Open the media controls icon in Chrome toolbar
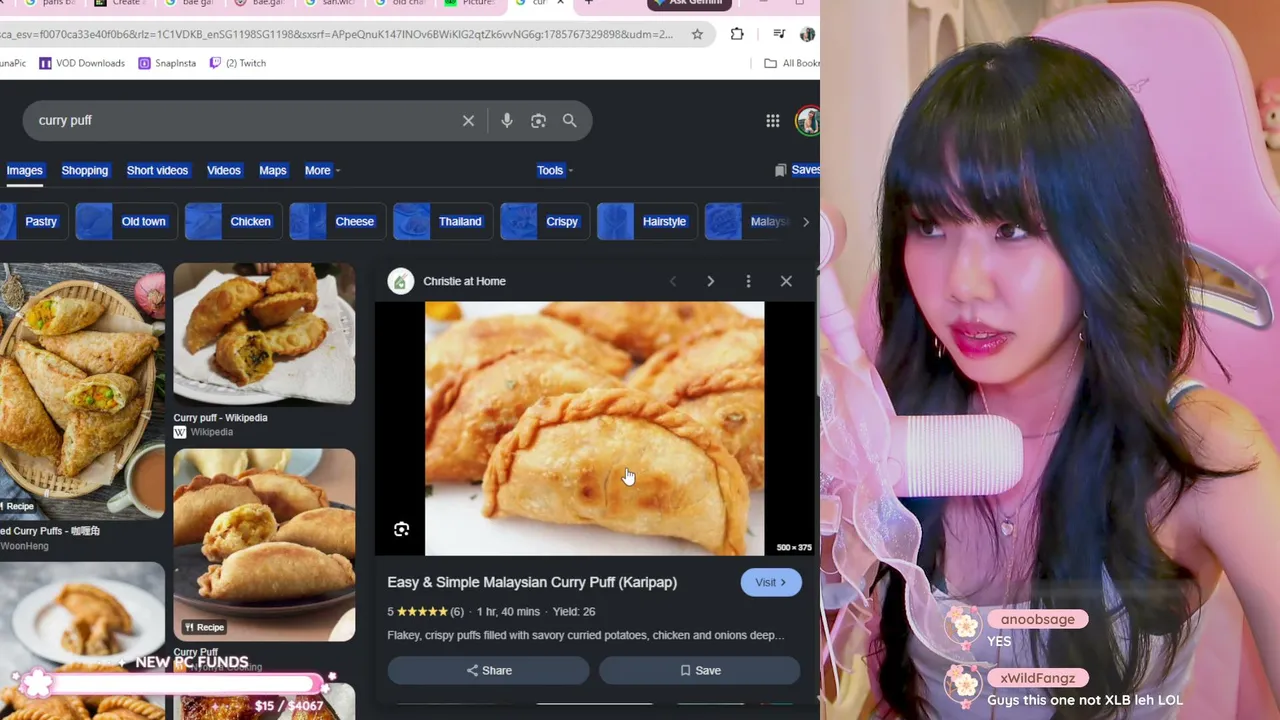This screenshot has width=1280, height=720. click(779, 34)
